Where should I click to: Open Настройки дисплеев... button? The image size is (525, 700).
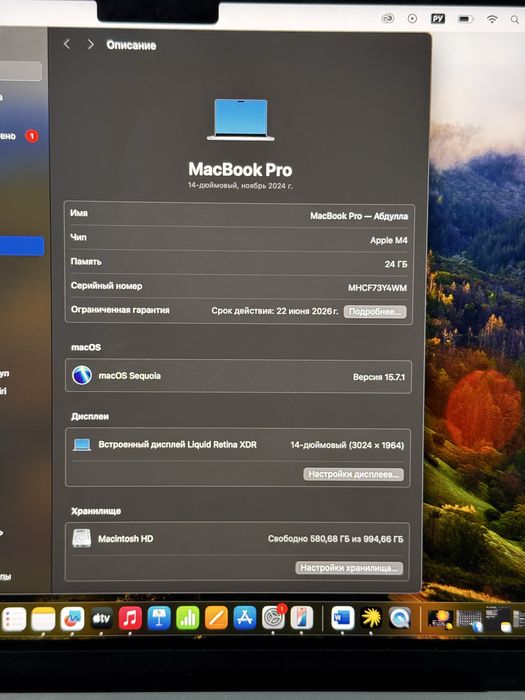(353, 474)
